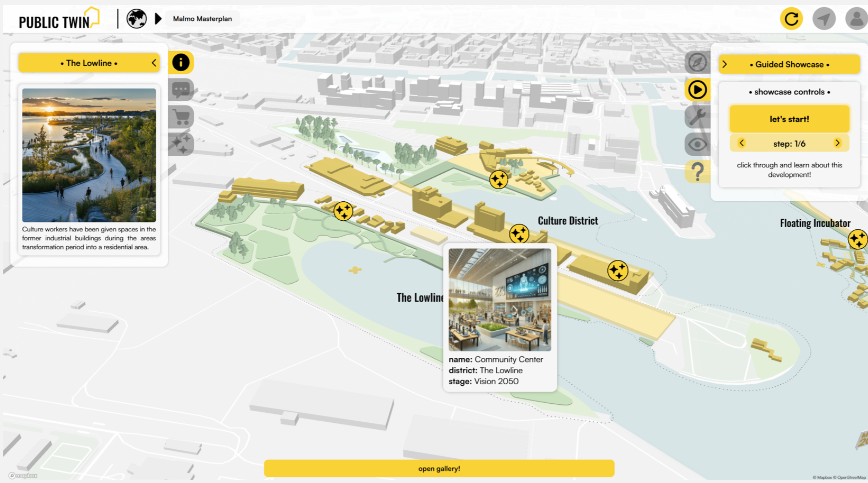This screenshot has width=868, height=483.
Task: Click the small yellow cross marker on water
Action: [x=355, y=270]
